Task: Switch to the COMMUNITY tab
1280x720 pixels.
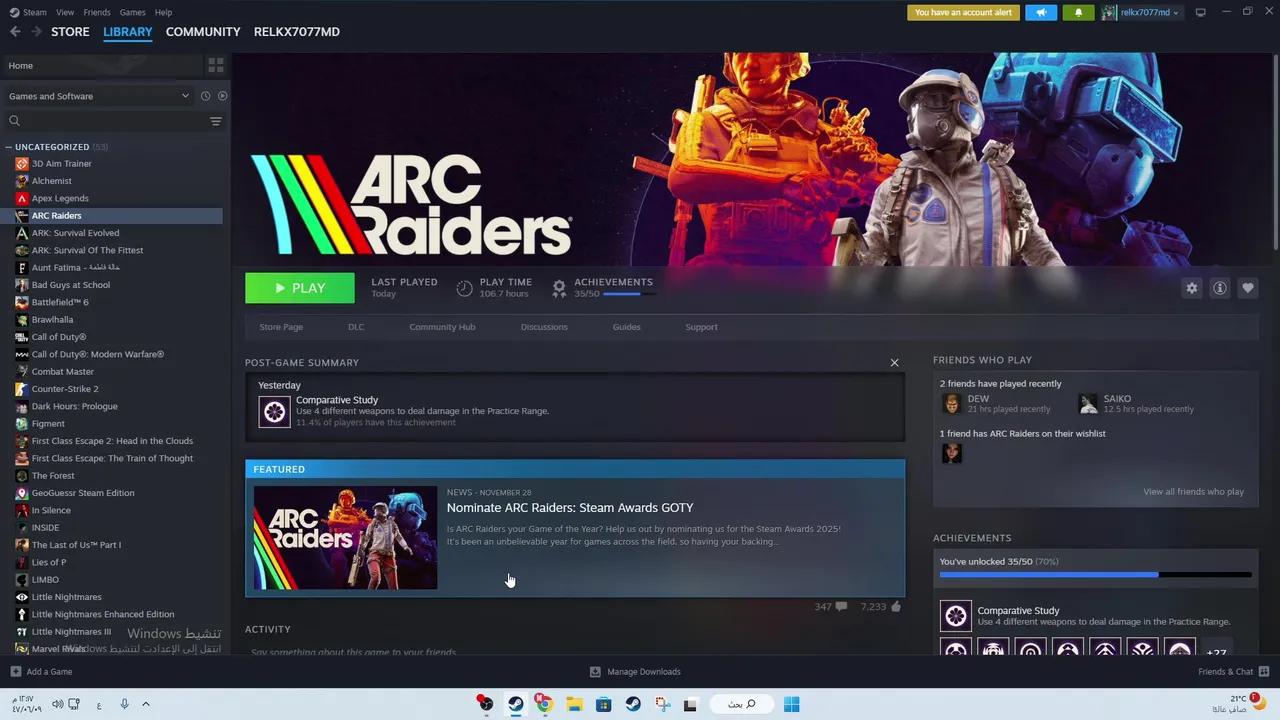Action: tap(203, 32)
